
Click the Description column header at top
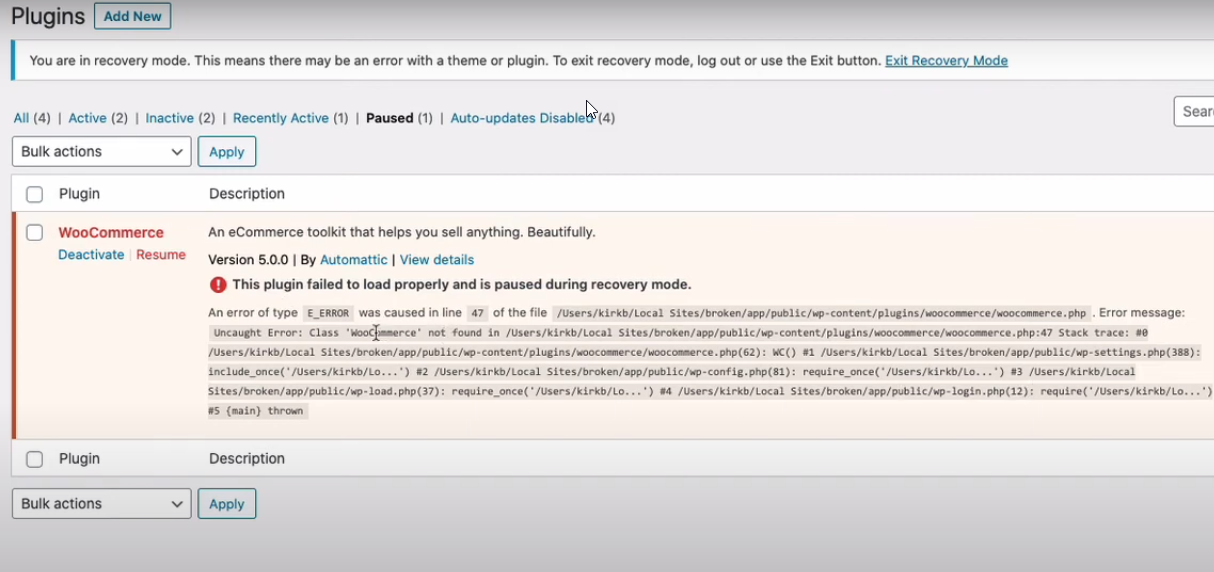(x=247, y=194)
